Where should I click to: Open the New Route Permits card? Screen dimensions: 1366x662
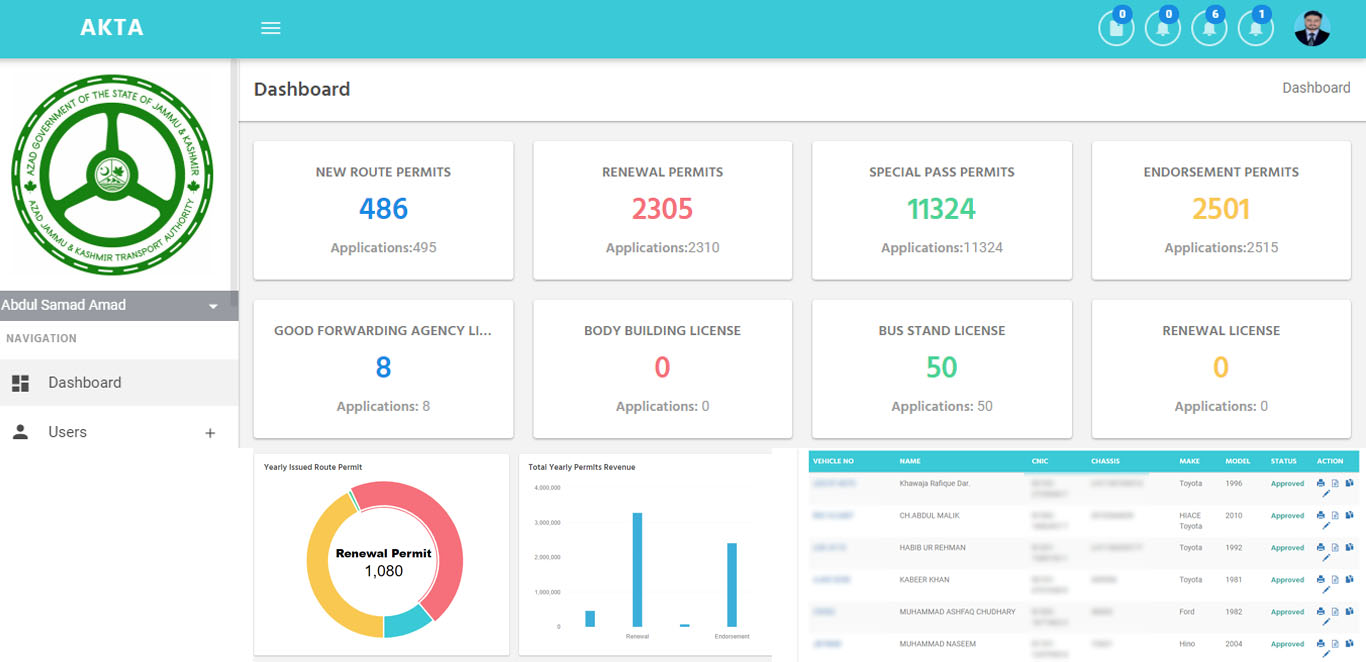383,209
